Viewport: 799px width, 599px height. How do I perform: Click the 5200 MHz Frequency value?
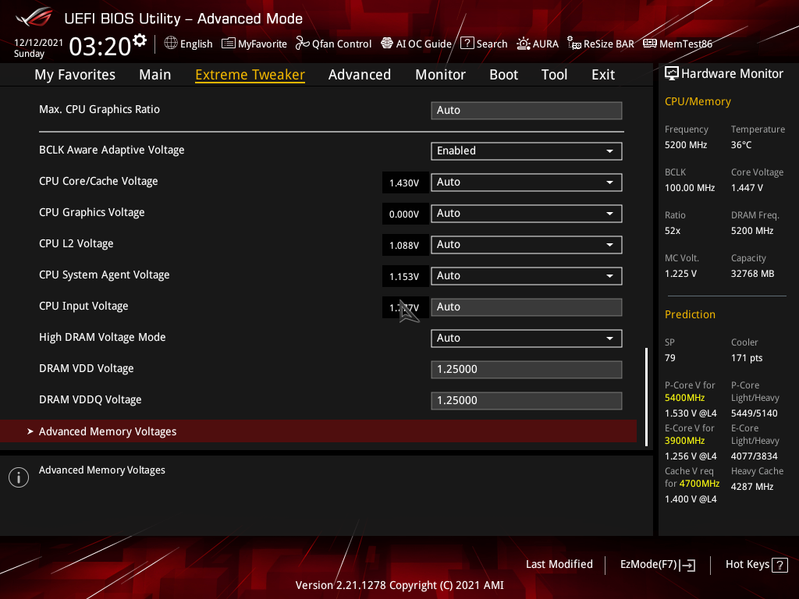click(x=685, y=145)
